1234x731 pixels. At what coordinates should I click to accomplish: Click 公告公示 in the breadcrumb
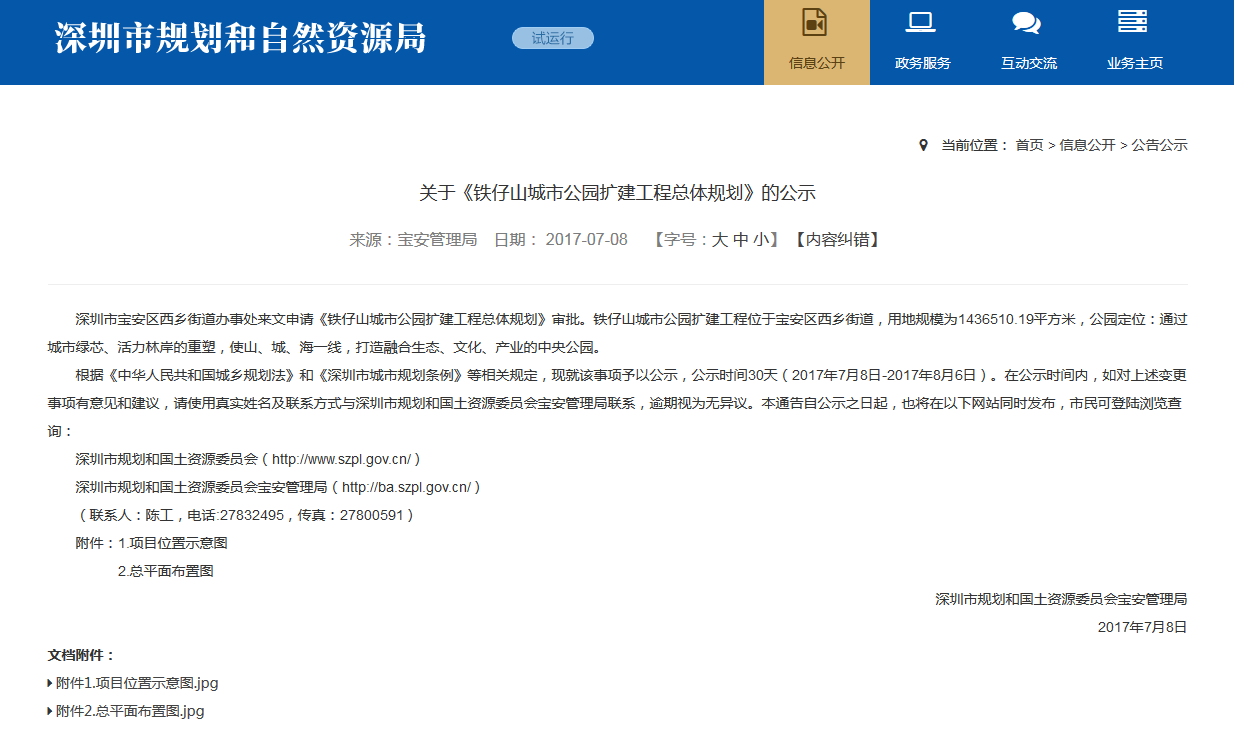(x=1159, y=145)
